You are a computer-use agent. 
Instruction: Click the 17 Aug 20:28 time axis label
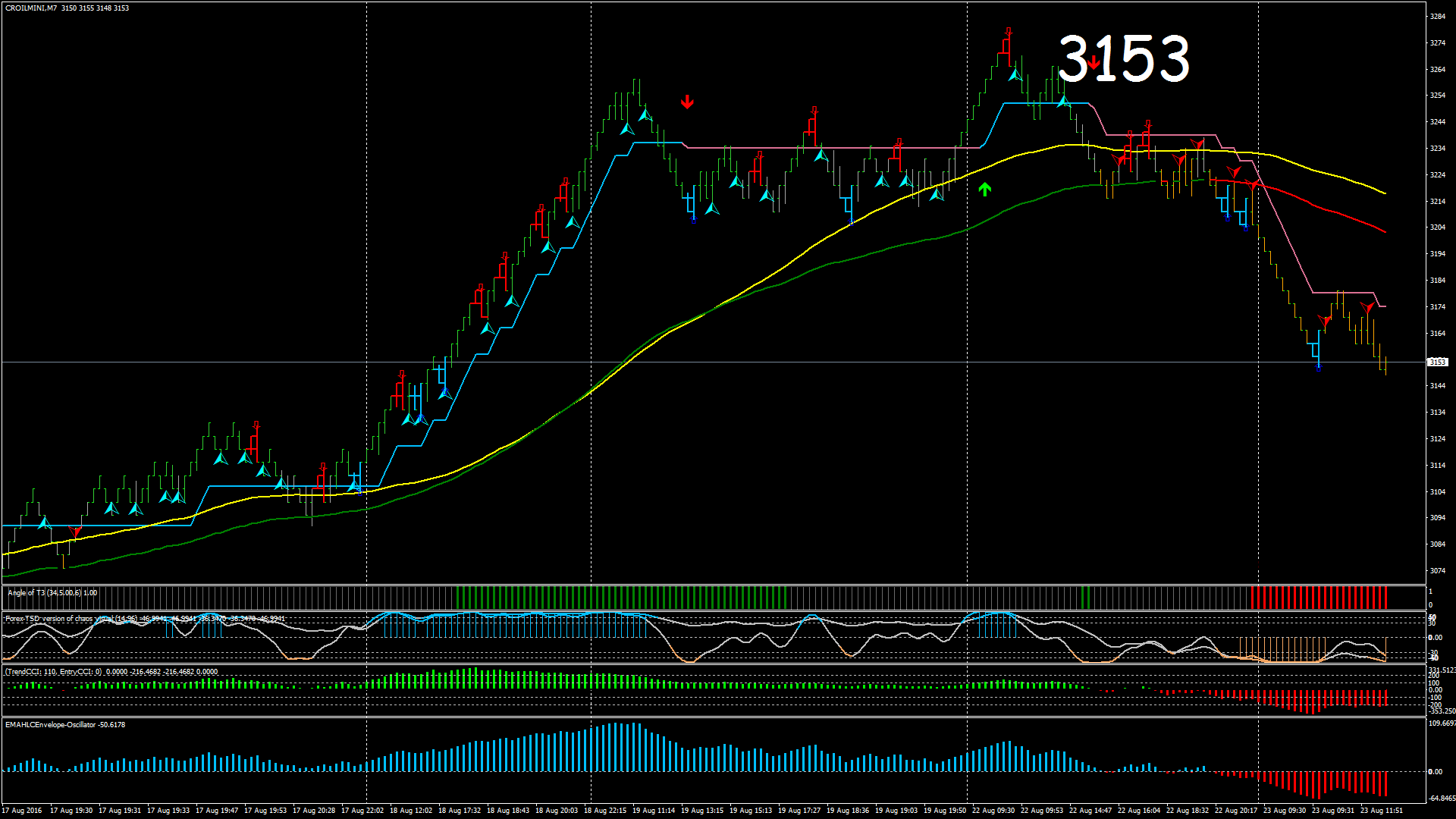(314, 811)
